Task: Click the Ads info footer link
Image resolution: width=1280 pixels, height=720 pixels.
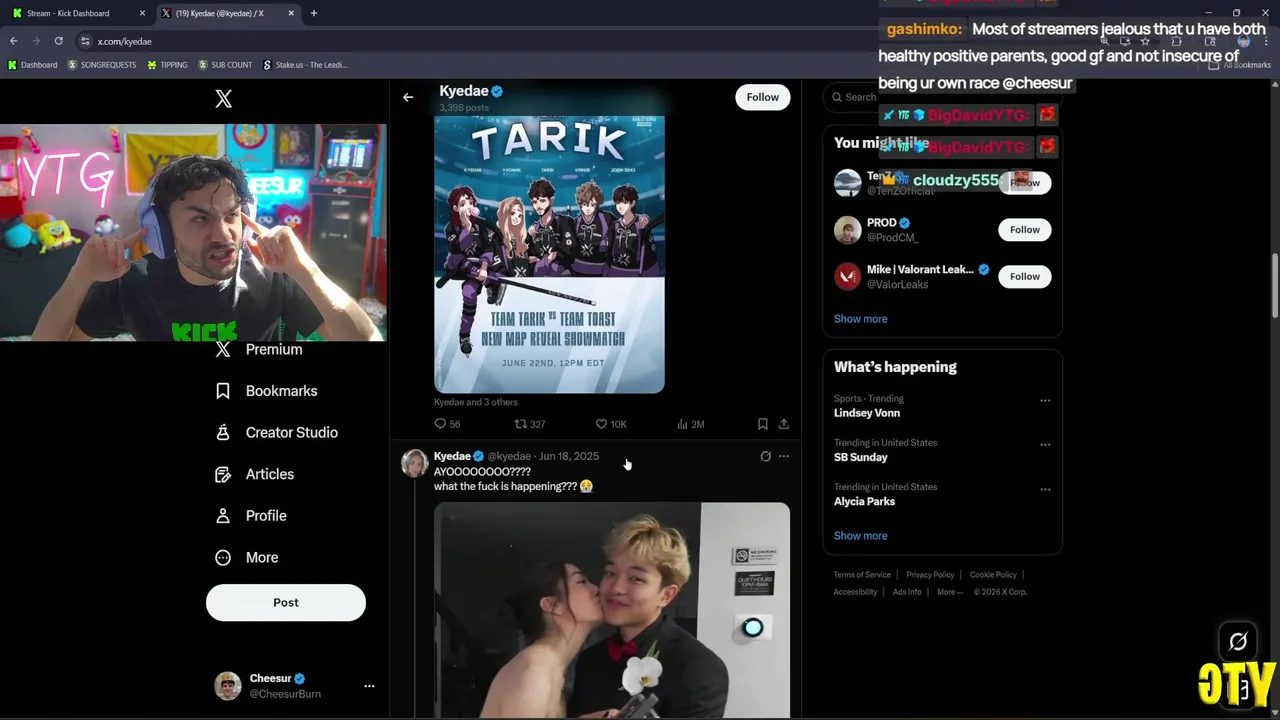Action: [x=907, y=592]
